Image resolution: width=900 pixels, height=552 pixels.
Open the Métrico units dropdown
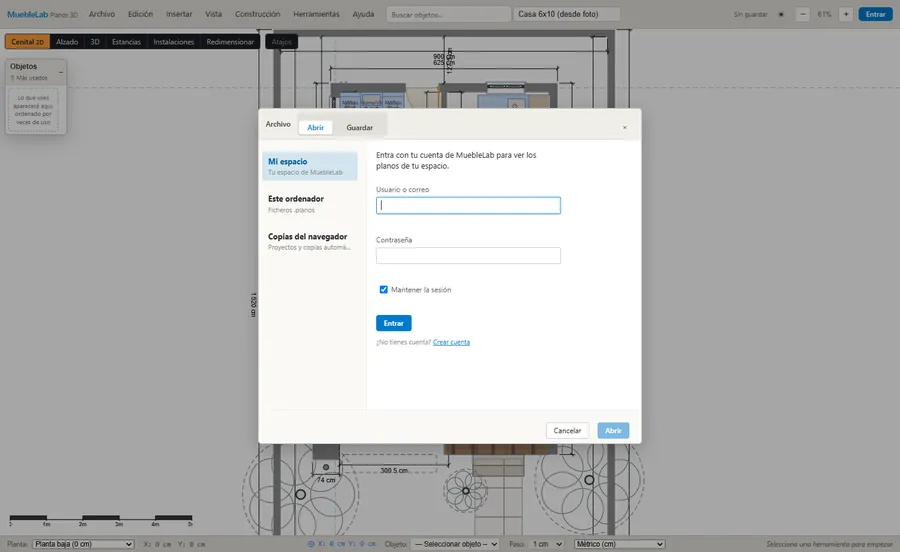pos(619,544)
